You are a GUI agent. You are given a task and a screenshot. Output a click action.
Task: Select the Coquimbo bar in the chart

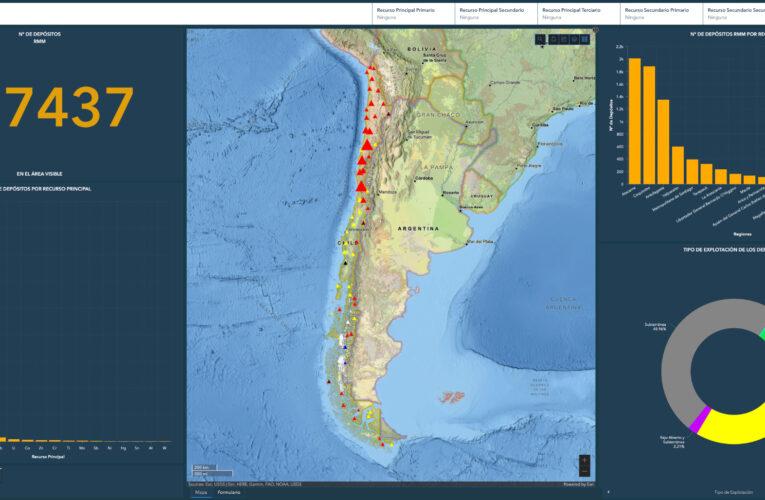coord(649,125)
